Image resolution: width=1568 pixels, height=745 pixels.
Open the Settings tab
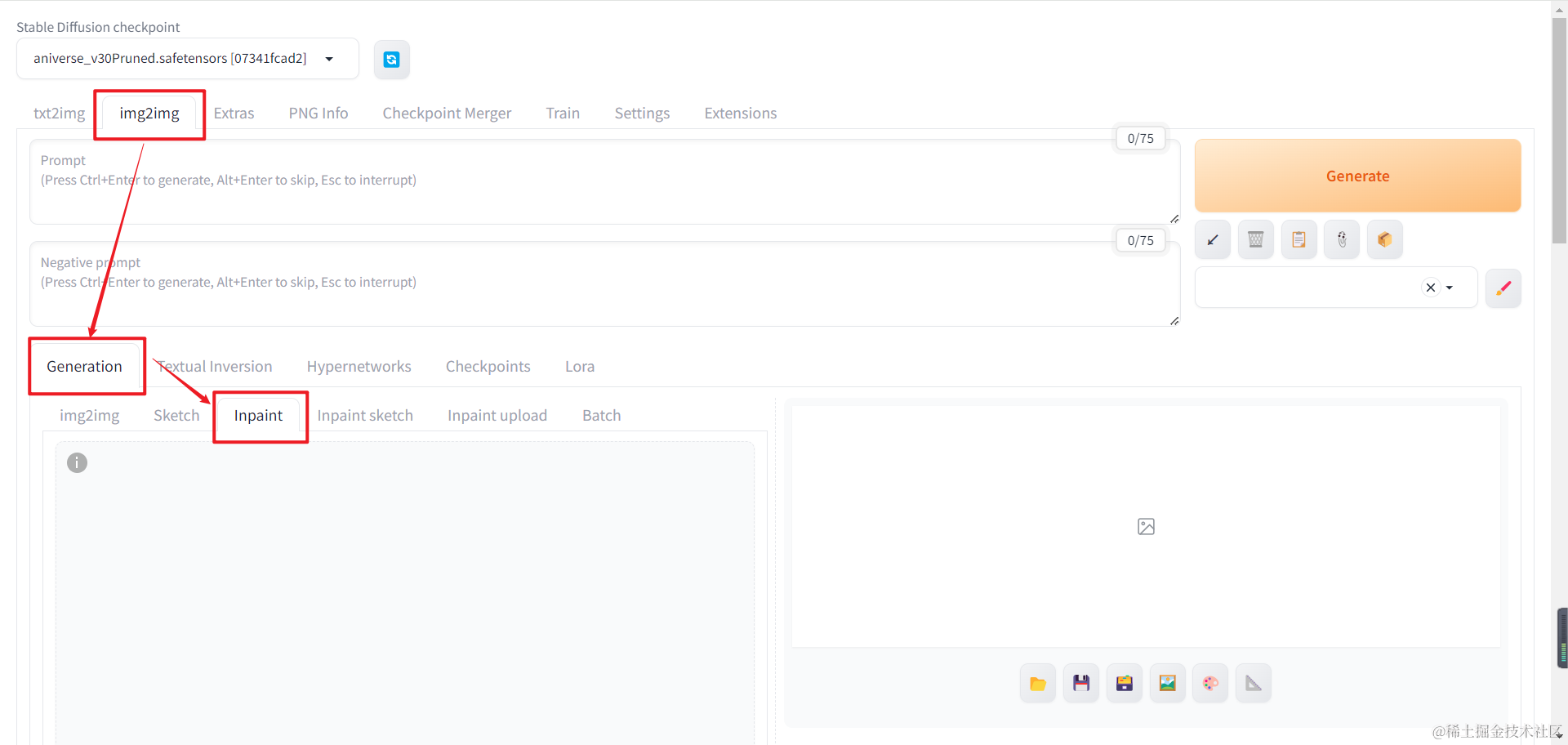[x=642, y=113]
